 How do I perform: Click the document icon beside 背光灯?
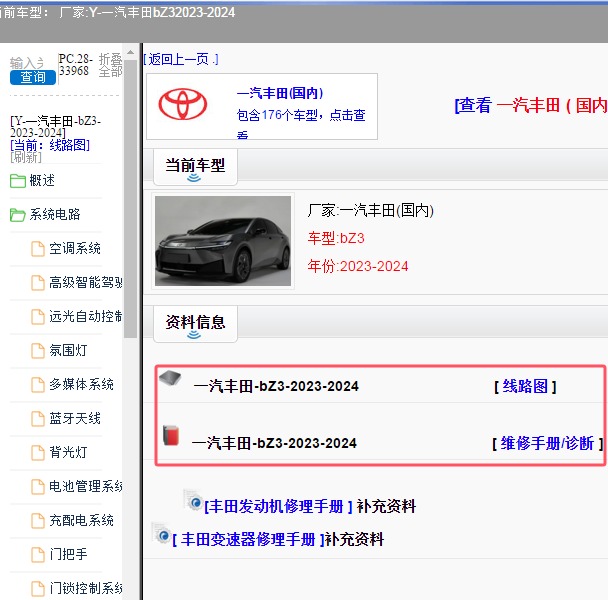point(38,453)
